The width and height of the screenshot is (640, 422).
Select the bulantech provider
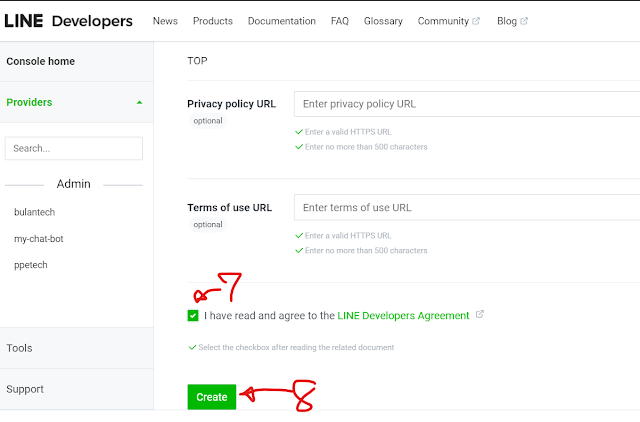point(34,212)
